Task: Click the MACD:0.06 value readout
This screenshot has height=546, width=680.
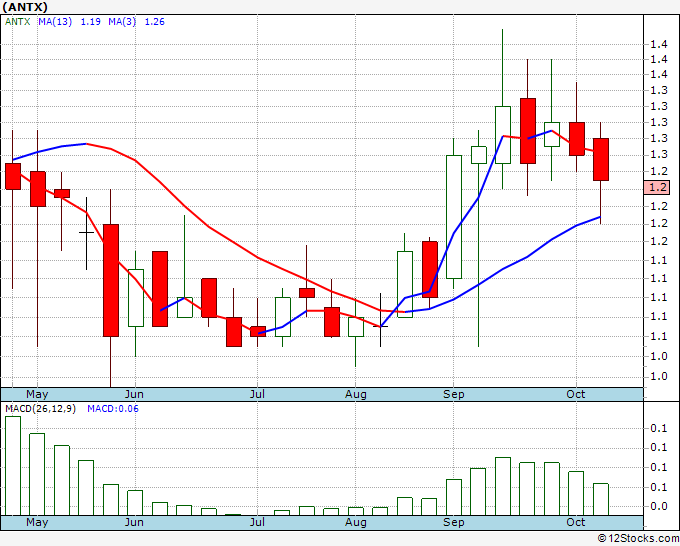Action: pyautogui.click(x=113, y=409)
